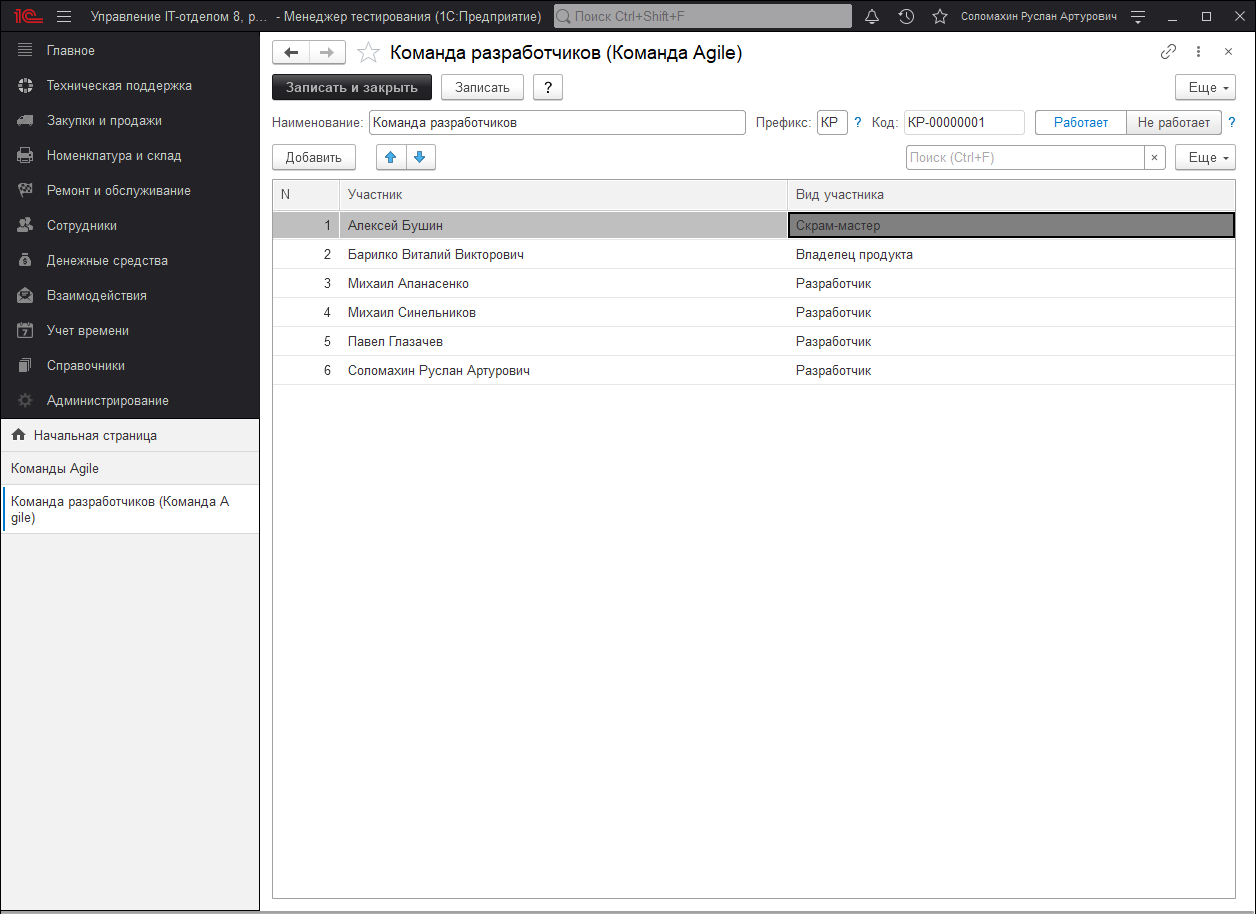Switch to the Команды Agile tab
Image resolution: width=1256 pixels, height=914 pixels.
tap(55, 468)
